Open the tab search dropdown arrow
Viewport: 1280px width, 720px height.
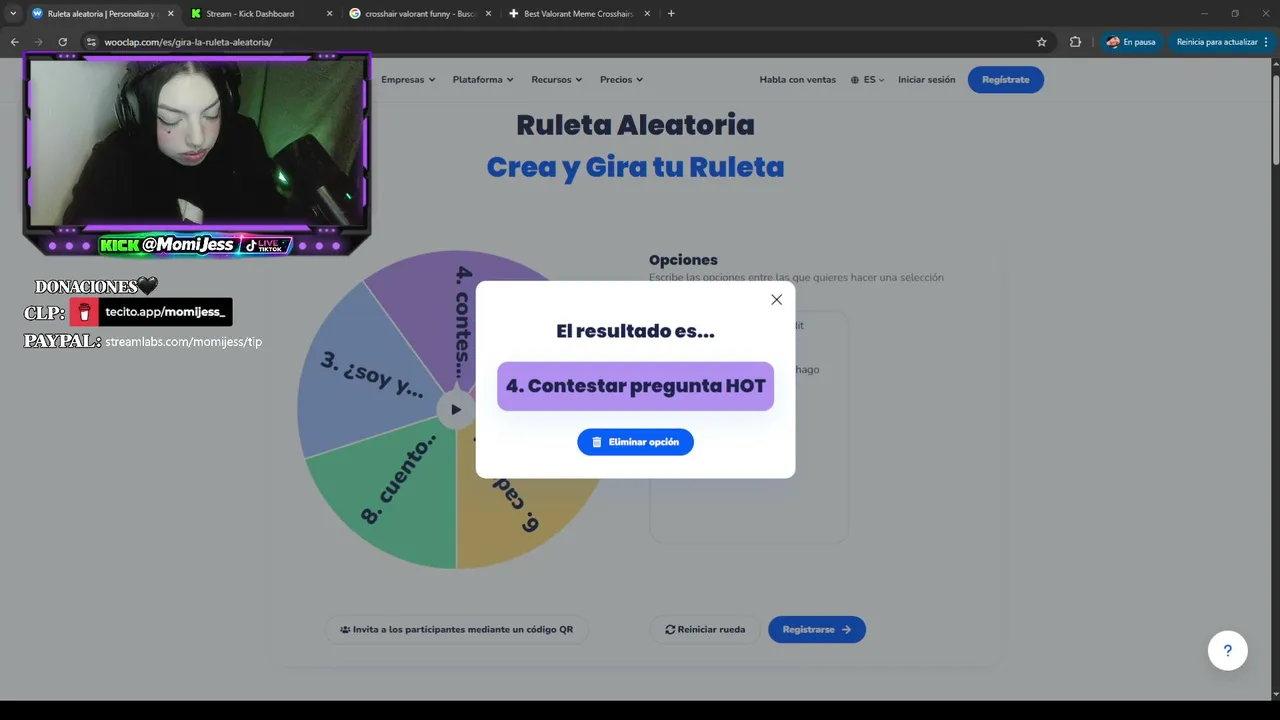click(x=13, y=14)
